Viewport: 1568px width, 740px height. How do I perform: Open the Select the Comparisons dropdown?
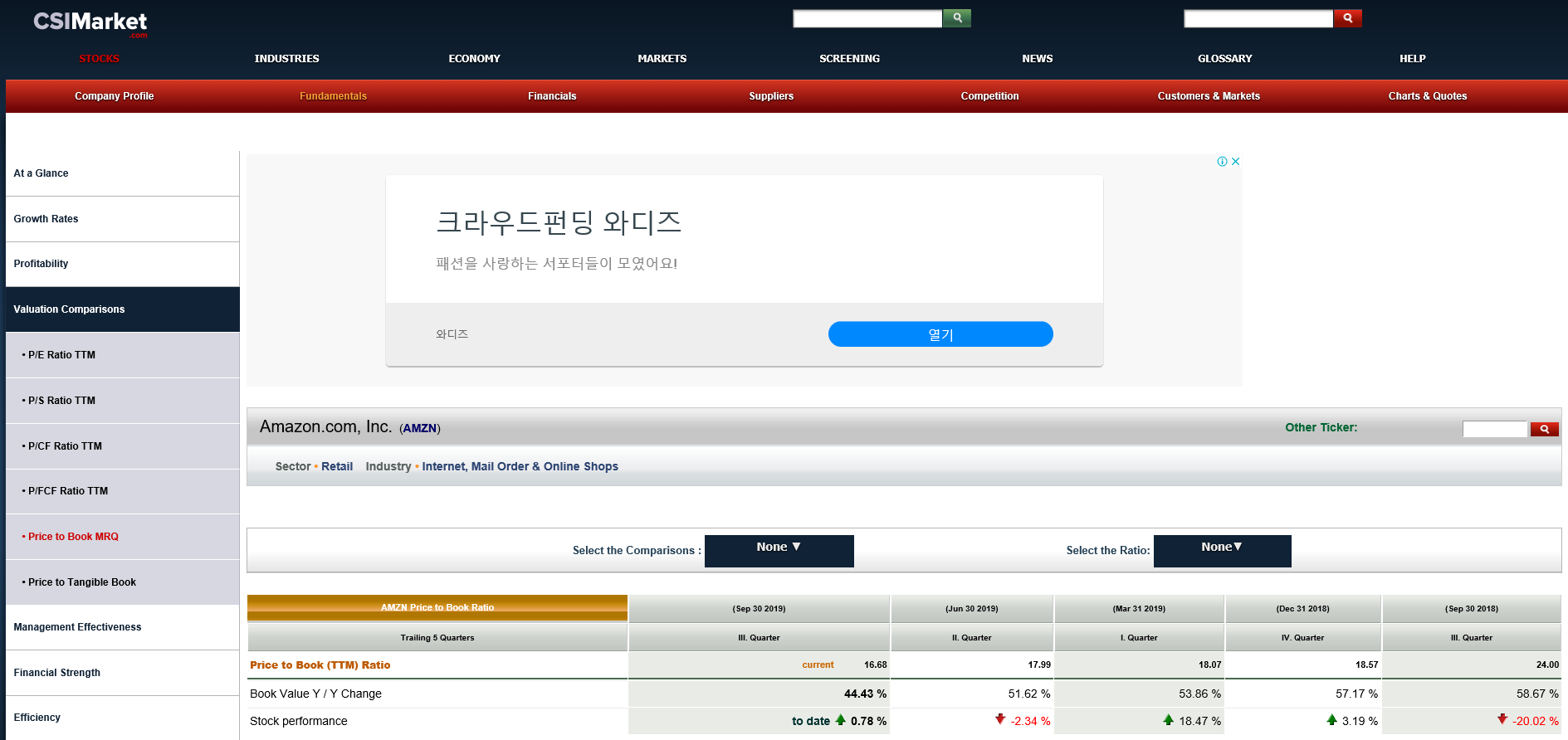coord(779,551)
